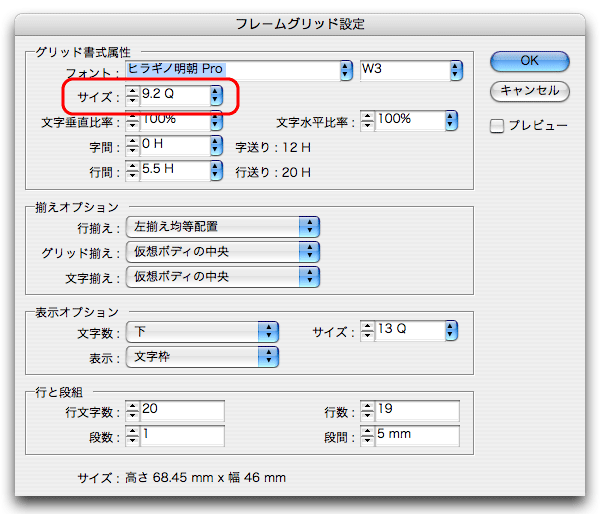Open the 文字数 position dropdown
The width and height of the screenshot is (603, 514).
coord(269,331)
